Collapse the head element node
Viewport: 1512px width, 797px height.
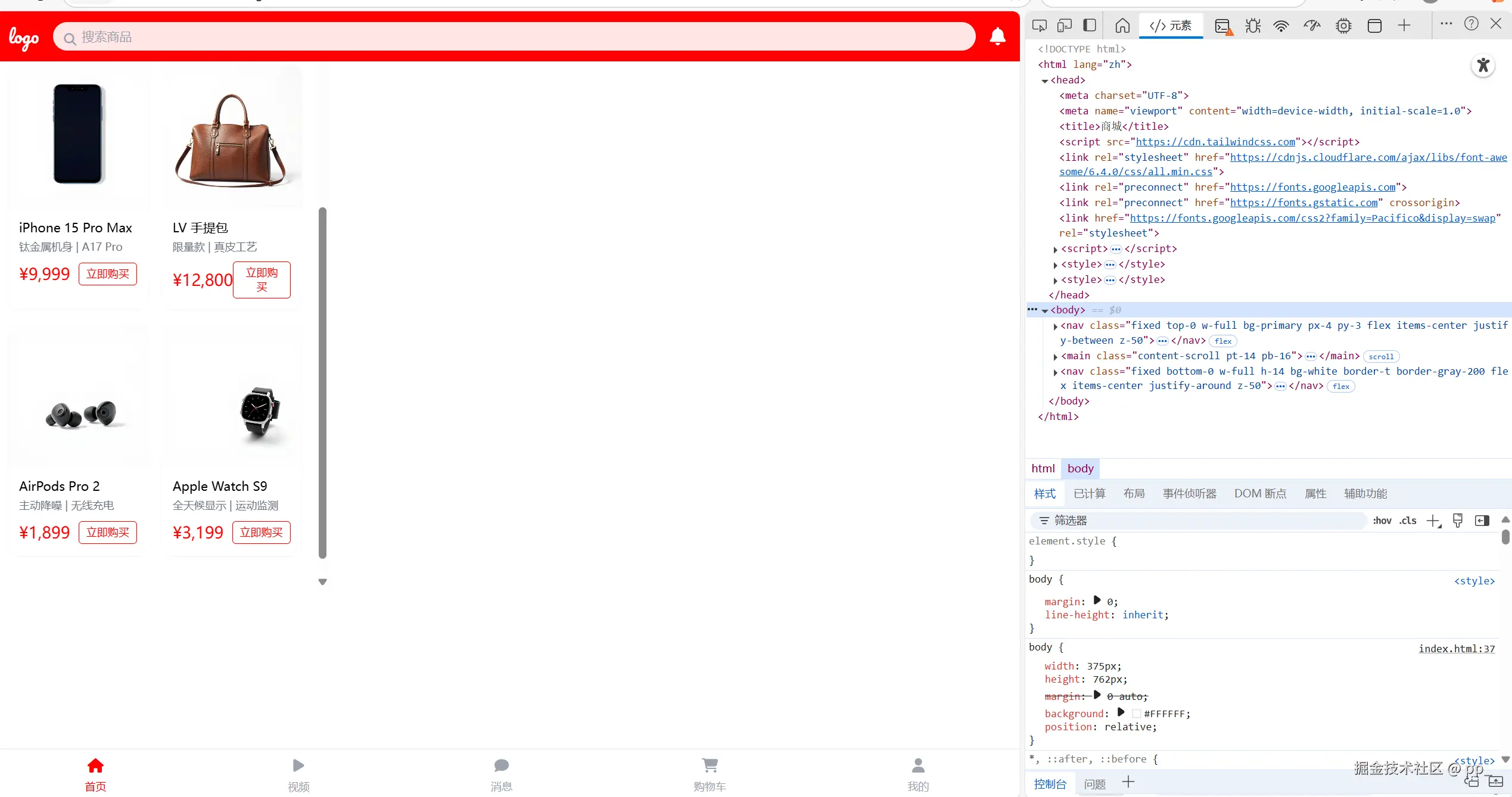click(x=1045, y=81)
